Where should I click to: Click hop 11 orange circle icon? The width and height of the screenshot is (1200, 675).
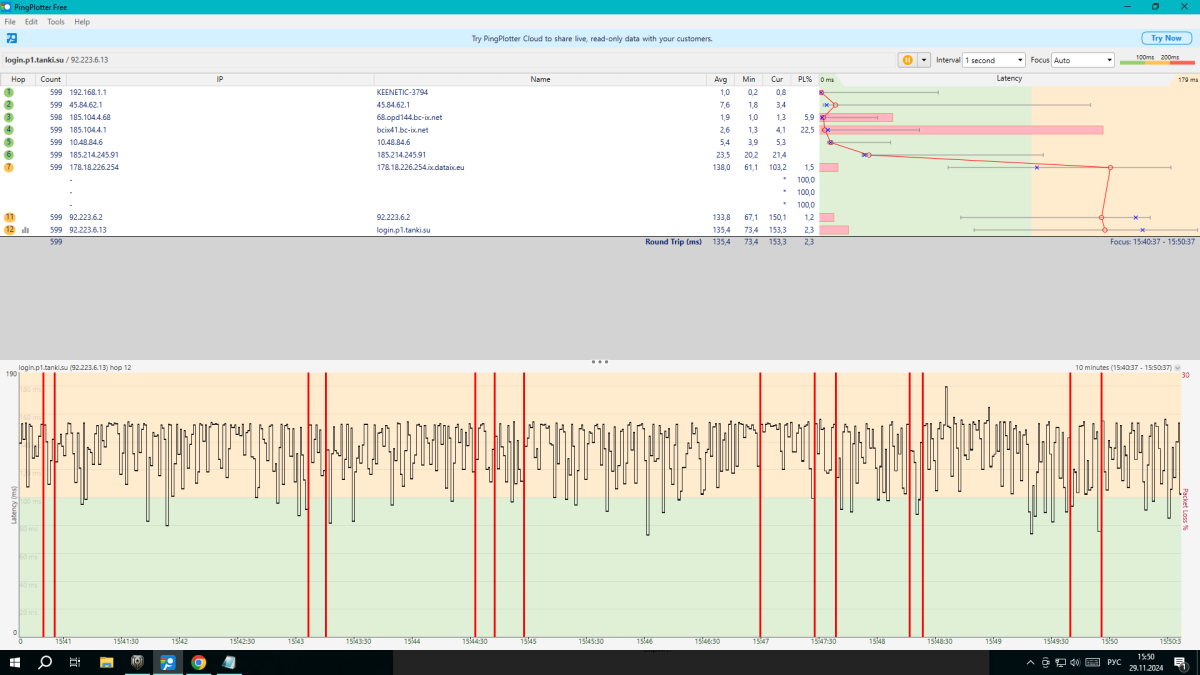pos(9,217)
